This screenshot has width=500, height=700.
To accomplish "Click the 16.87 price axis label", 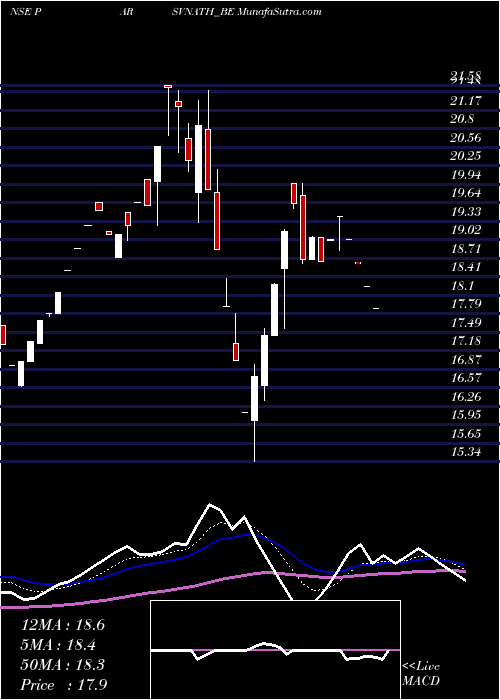I will coord(466,360).
